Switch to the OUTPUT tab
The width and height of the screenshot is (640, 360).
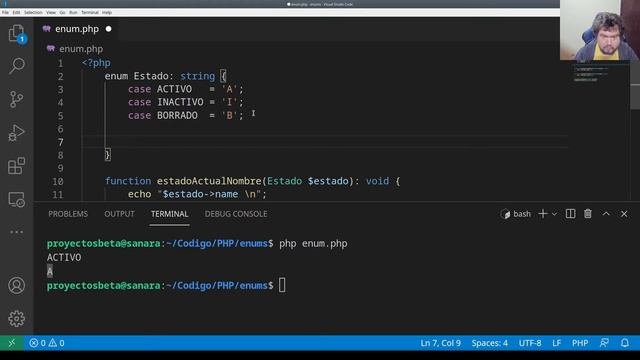(119, 214)
